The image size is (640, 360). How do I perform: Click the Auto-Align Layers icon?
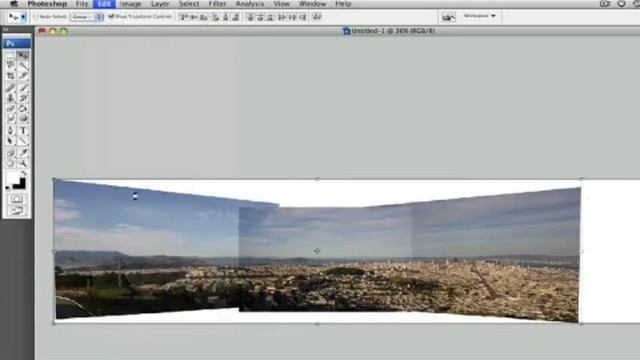click(317, 17)
